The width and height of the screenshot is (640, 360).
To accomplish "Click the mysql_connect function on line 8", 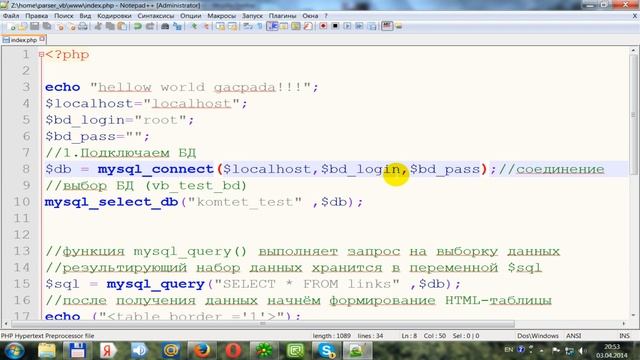I will [x=156, y=169].
